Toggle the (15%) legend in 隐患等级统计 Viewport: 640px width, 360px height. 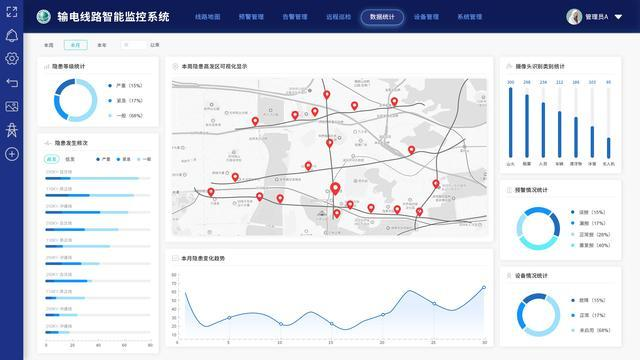point(126,86)
